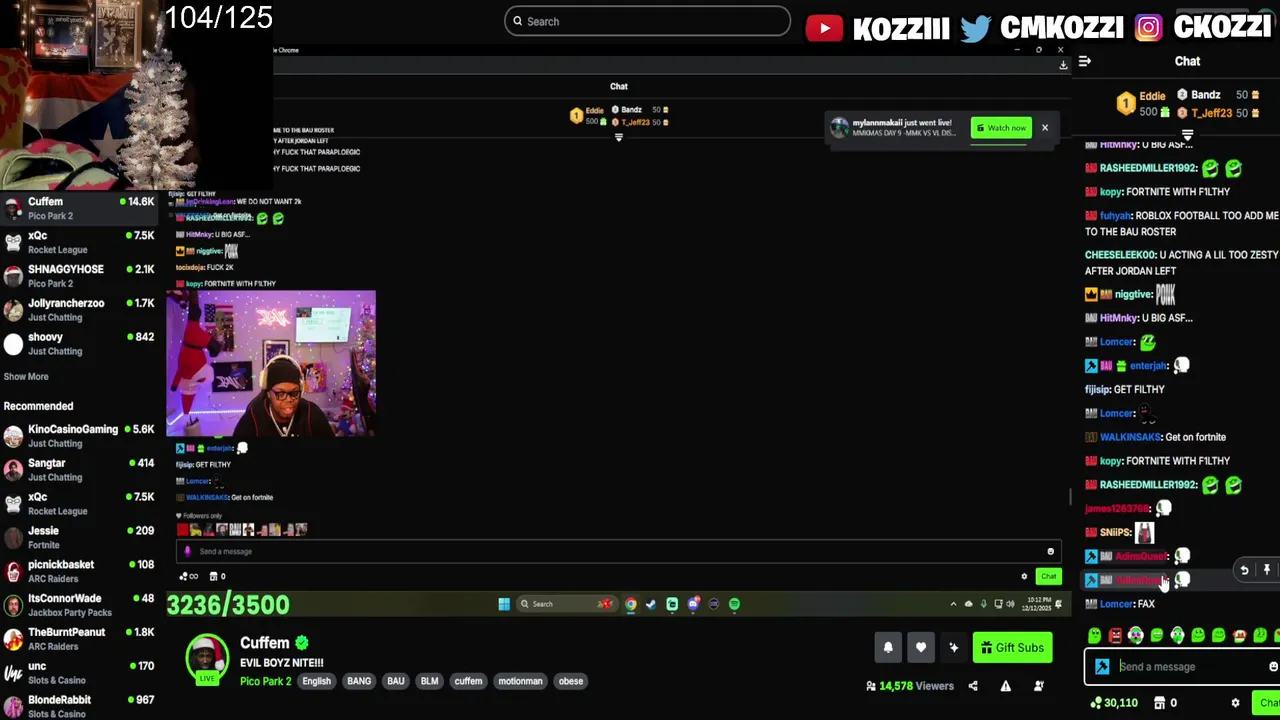Open the Pico Park 2 category link
1280x720 pixels.
[x=265, y=681]
